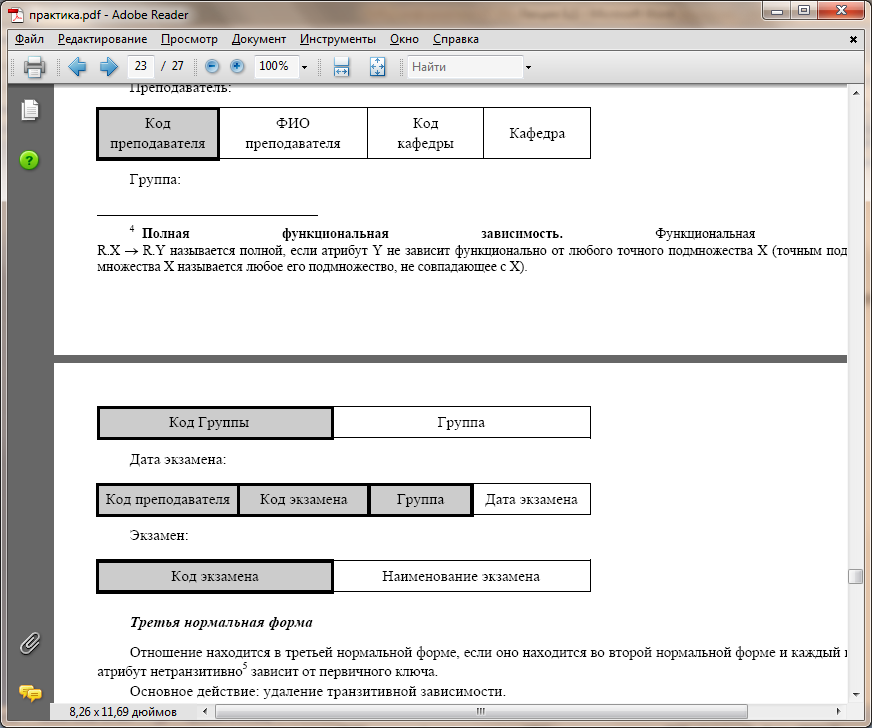This screenshot has width=872, height=728.
Task: Click the total pages text 27
Action: (177, 66)
